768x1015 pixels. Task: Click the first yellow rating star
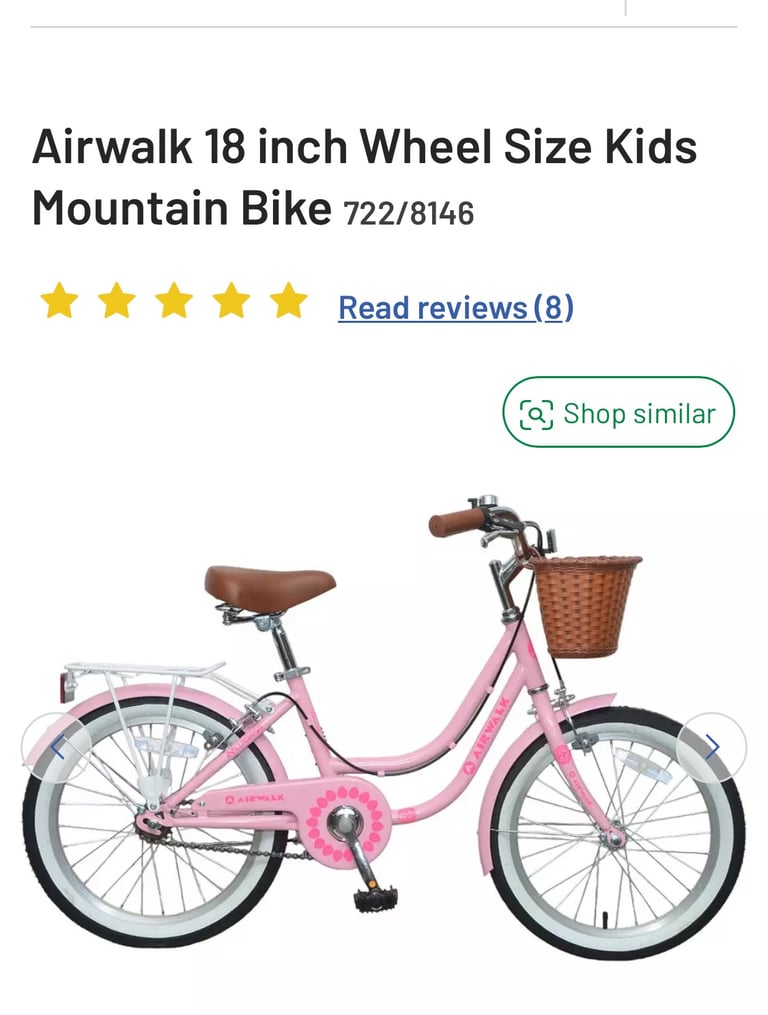click(59, 301)
